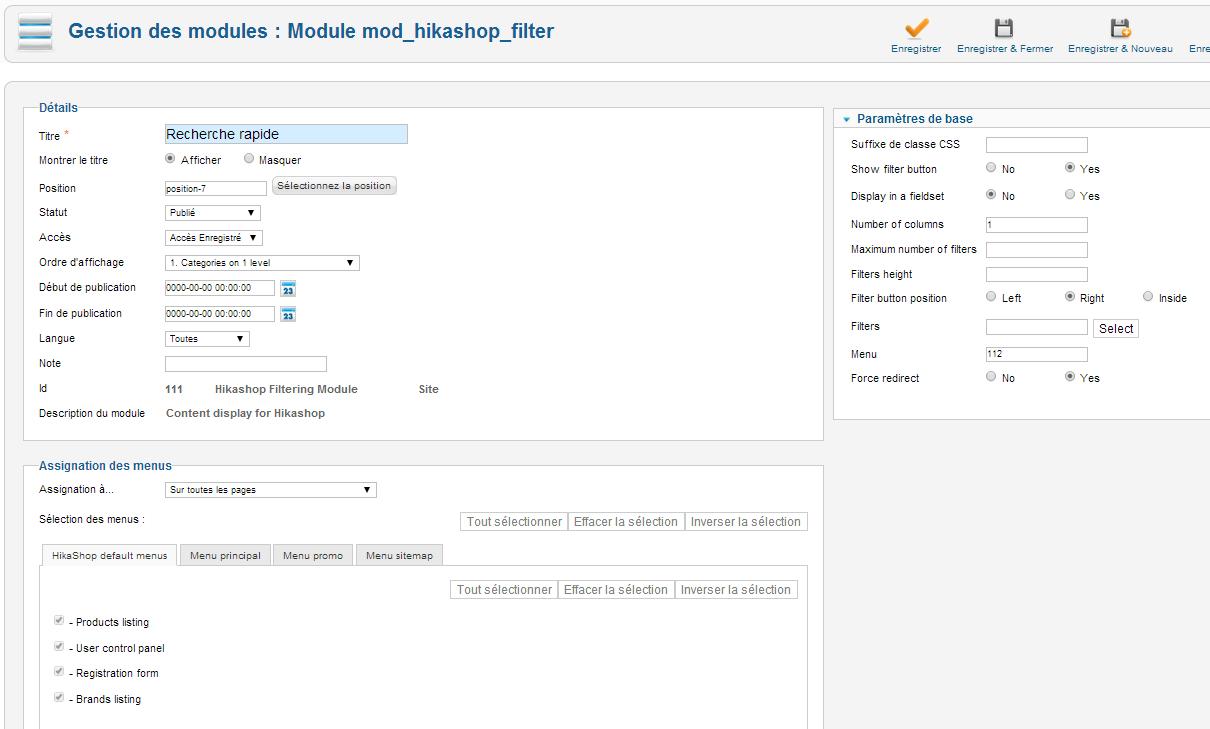Click the Enregistrer & Nouveau icon
This screenshot has height=729, width=1210.
coord(1120,29)
